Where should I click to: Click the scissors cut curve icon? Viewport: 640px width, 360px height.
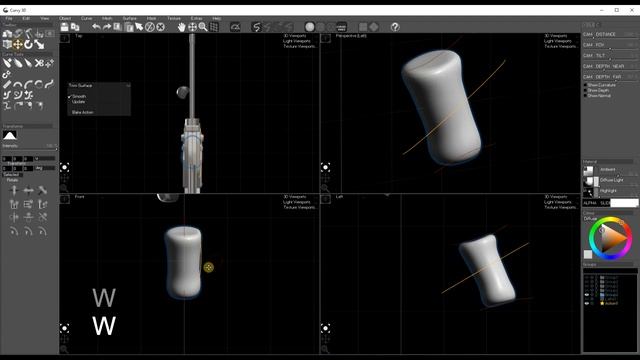(39, 63)
